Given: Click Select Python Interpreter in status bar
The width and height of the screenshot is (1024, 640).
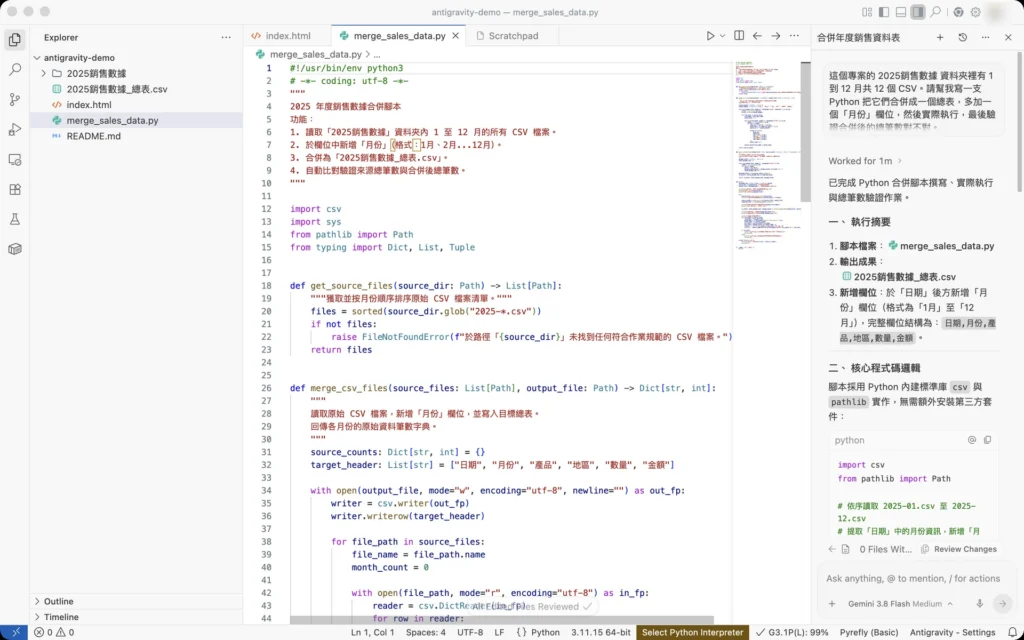Looking at the screenshot, I should click(x=692, y=632).
